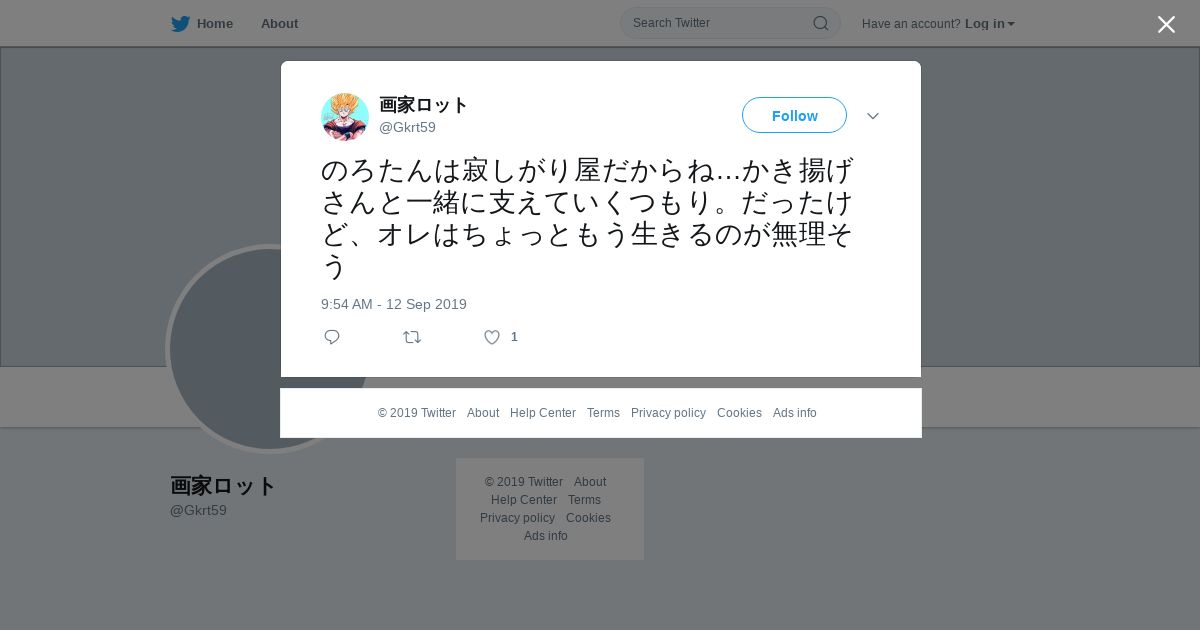Like the tweet with heart icon
Image resolution: width=1200 pixels, height=630 pixels.
coord(492,337)
